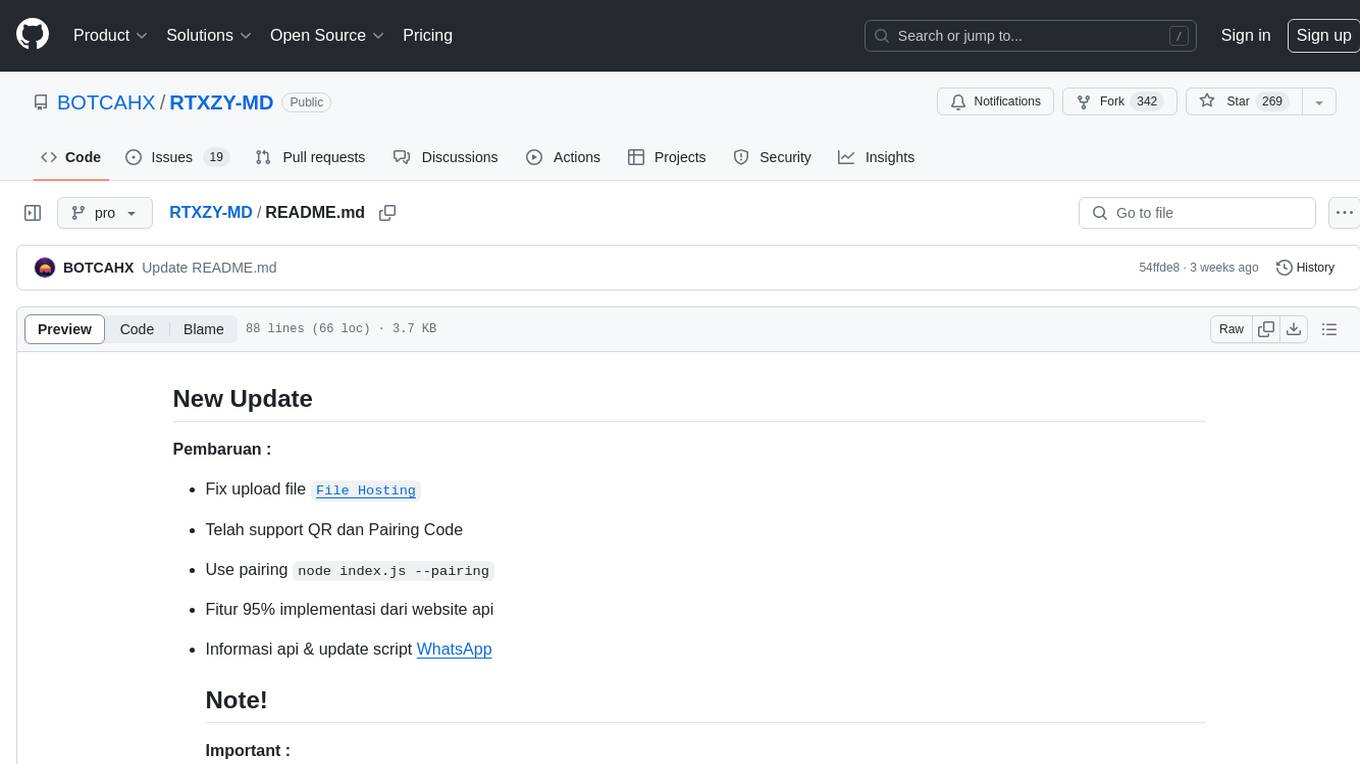Screen dimensions: 1360x764
Task: Open commit 54ffde8
Action: pos(1159,268)
